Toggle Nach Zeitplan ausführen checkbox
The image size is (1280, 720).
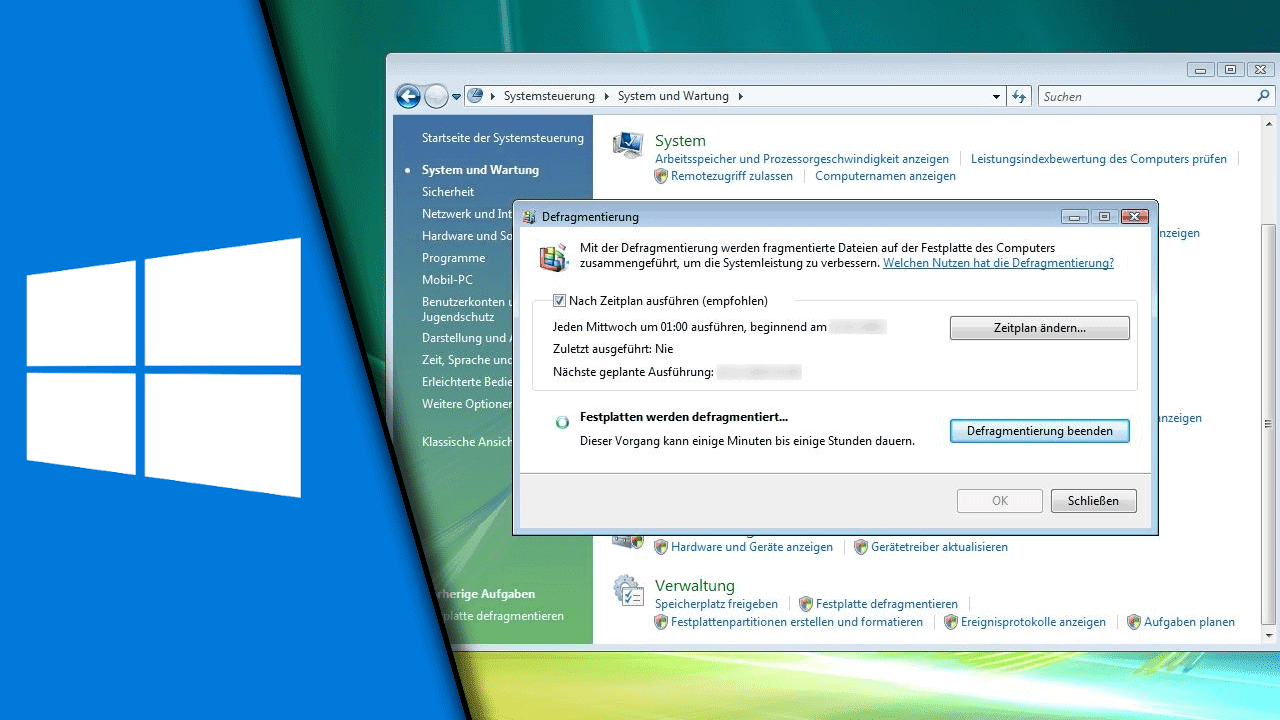pyautogui.click(x=560, y=300)
